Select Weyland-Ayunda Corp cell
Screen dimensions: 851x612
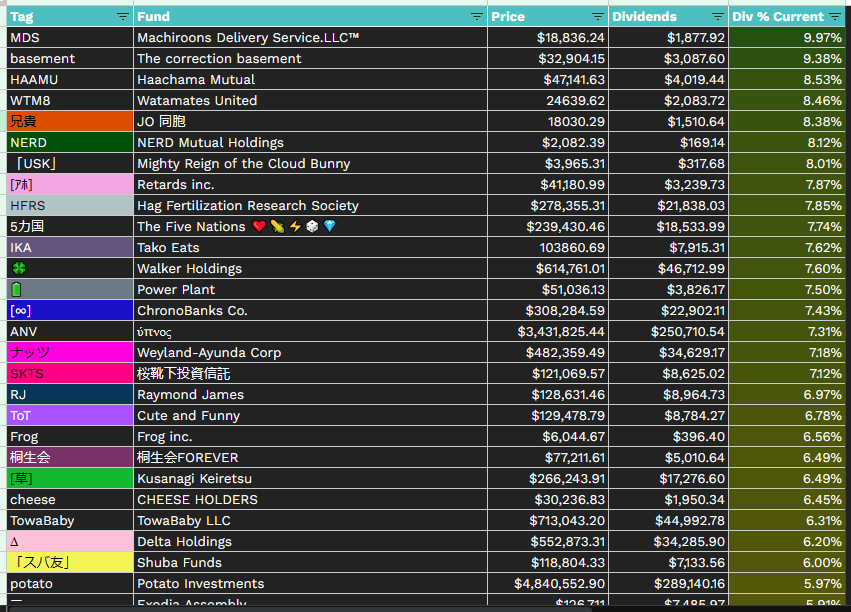coord(310,353)
